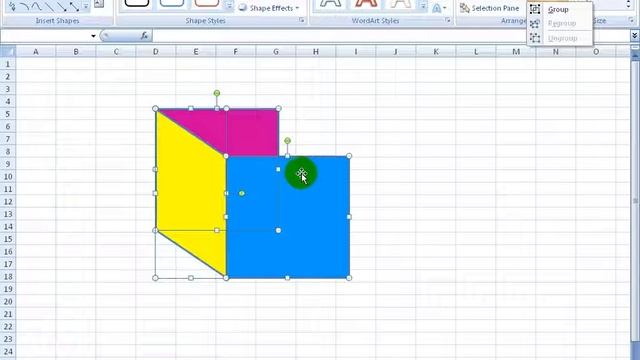
Task: Select the black outline shape style
Action: tap(137, 4)
